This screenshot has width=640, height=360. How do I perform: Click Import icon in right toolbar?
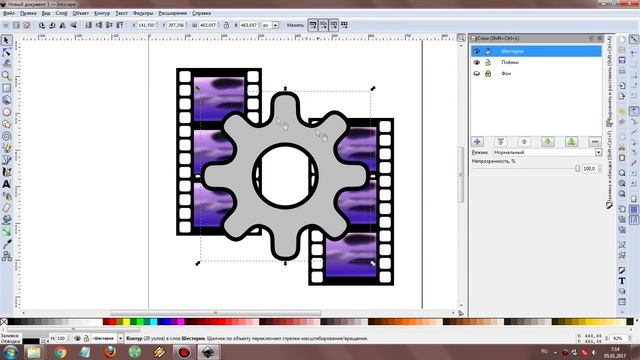coord(622,86)
